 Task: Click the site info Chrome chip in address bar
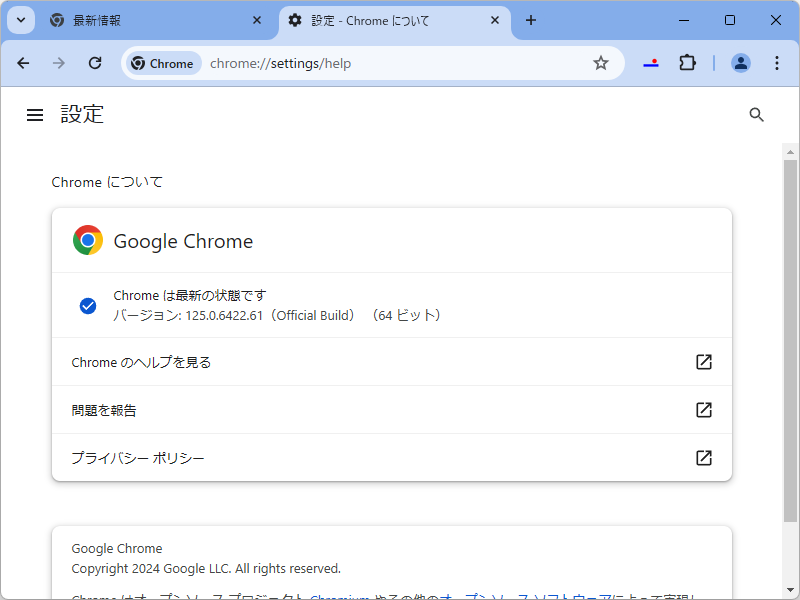coord(162,62)
